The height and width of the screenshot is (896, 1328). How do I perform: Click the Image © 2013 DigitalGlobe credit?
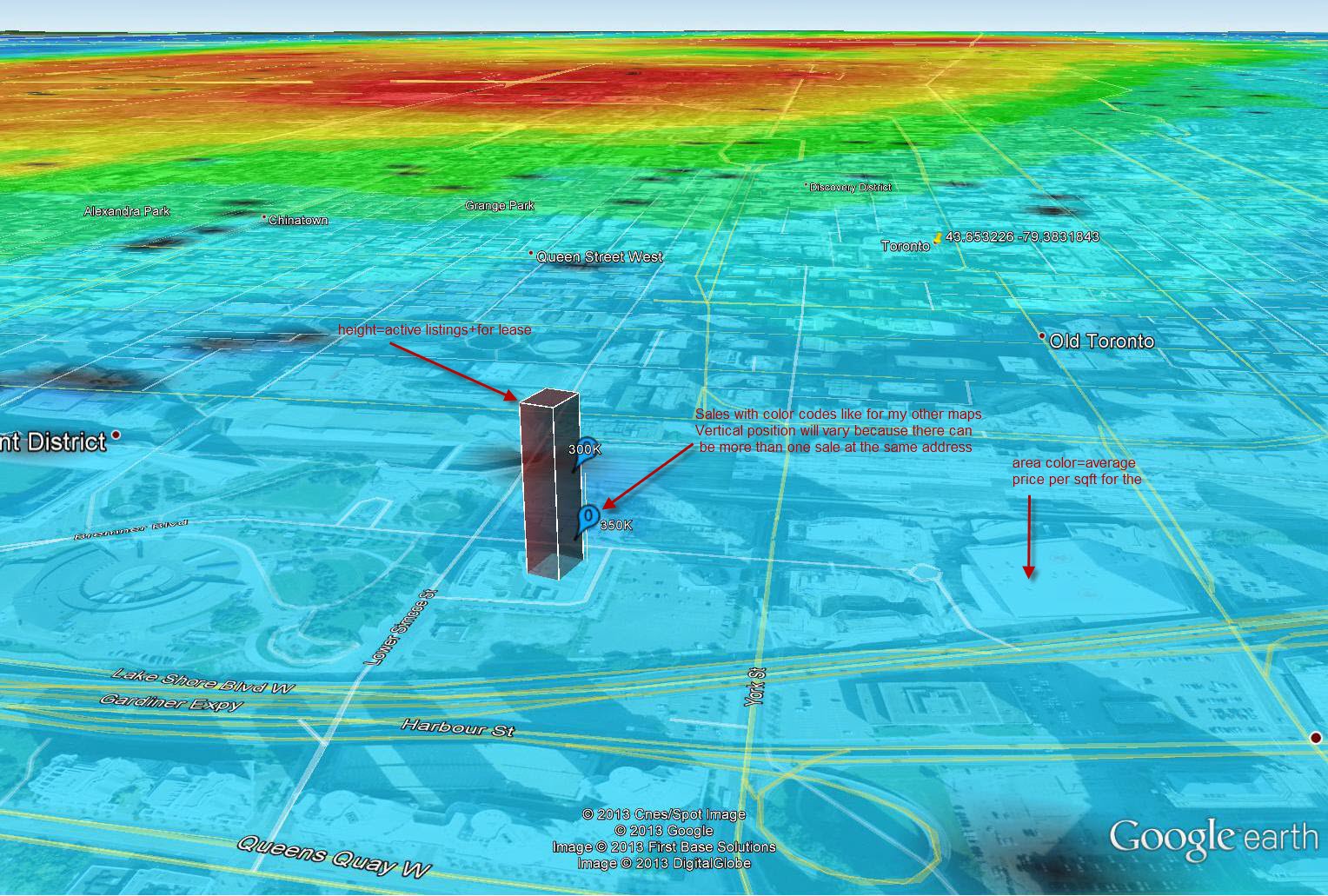[x=664, y=863]
